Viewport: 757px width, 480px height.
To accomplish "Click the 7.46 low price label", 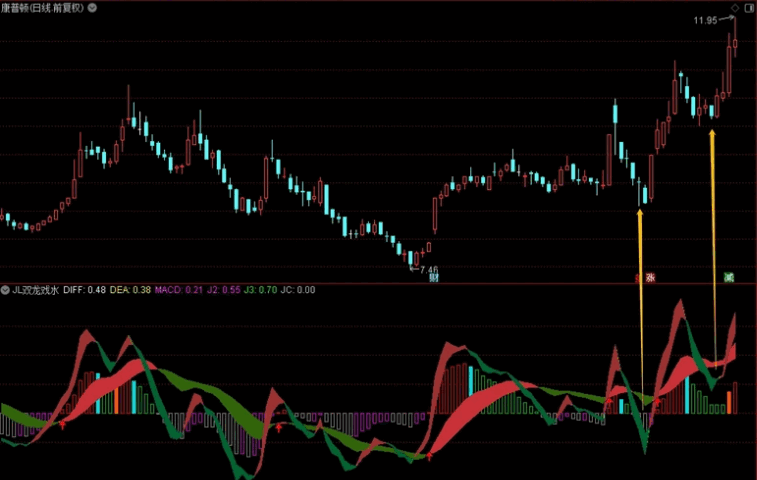I will click(429, 269).
